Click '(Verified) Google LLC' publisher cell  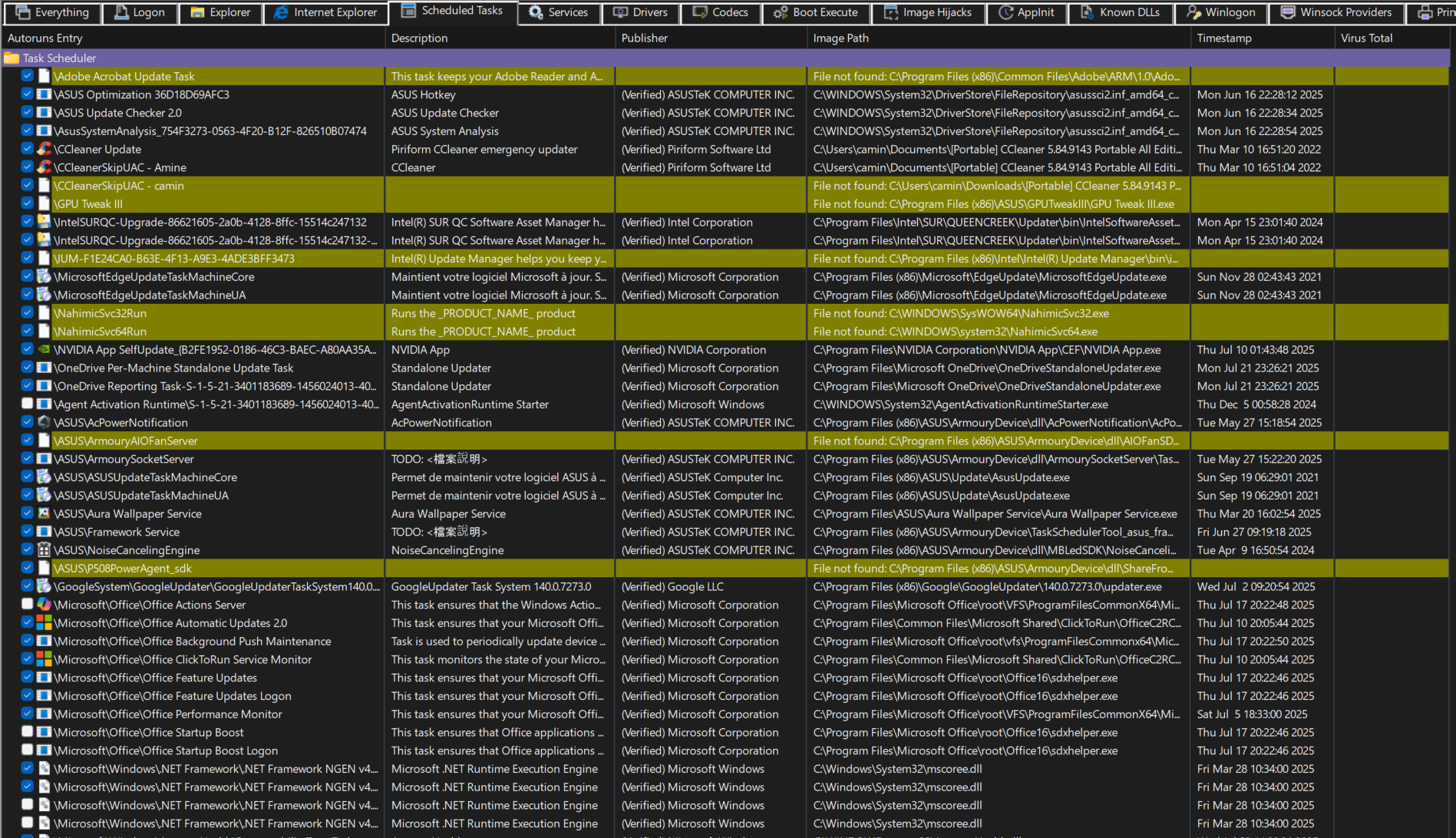(x=711, y=586)
